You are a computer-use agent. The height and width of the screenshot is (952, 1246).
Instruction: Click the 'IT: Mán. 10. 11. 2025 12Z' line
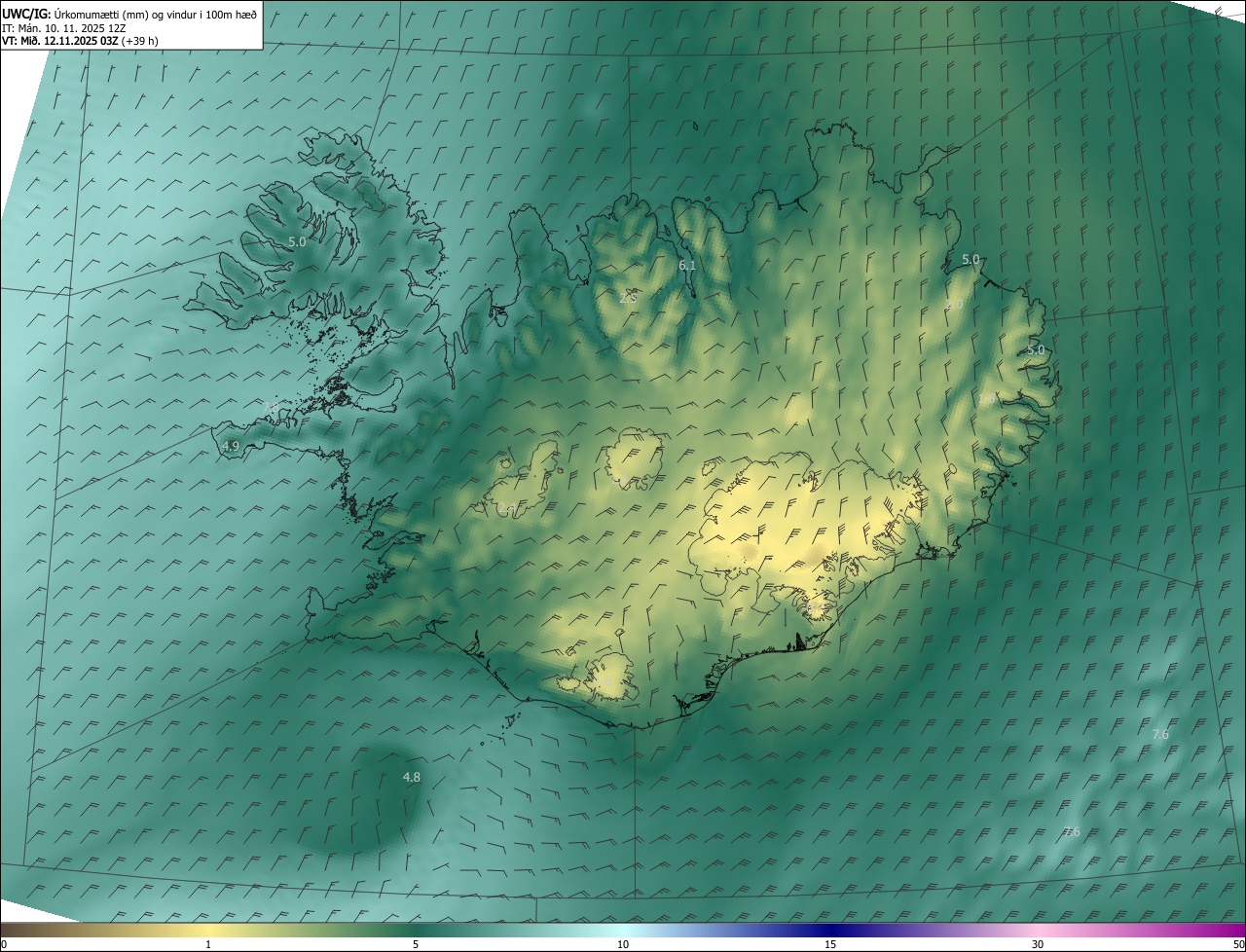[x=64, y=28]
